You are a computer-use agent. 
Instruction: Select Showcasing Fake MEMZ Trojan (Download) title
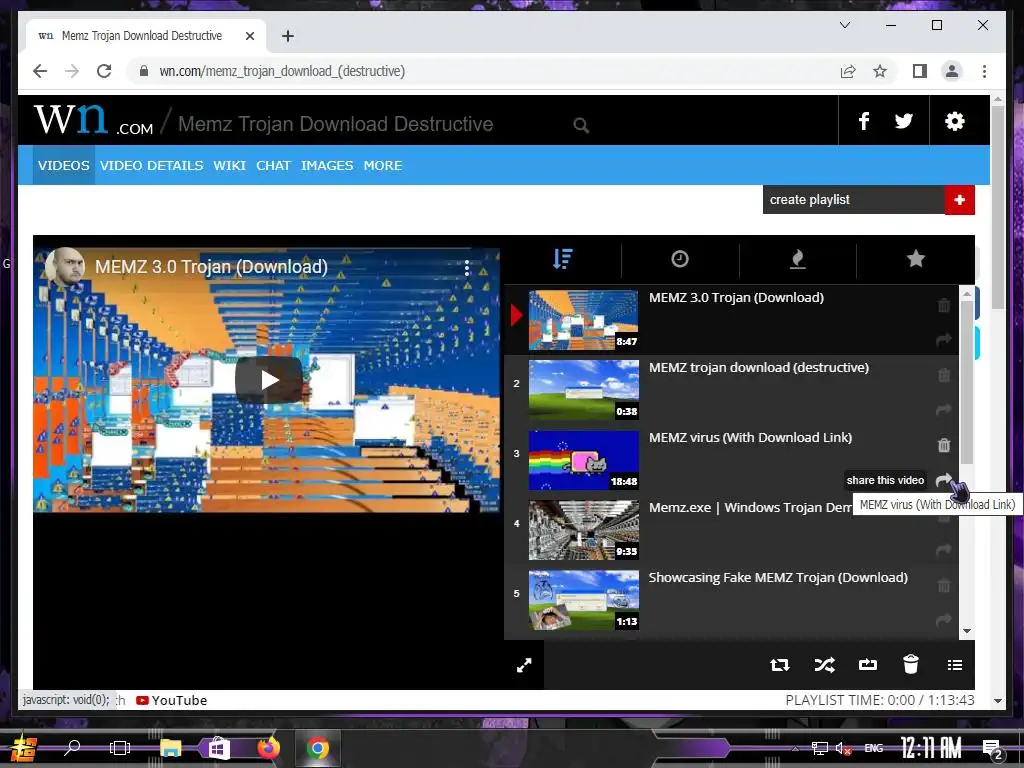[778, 577]
